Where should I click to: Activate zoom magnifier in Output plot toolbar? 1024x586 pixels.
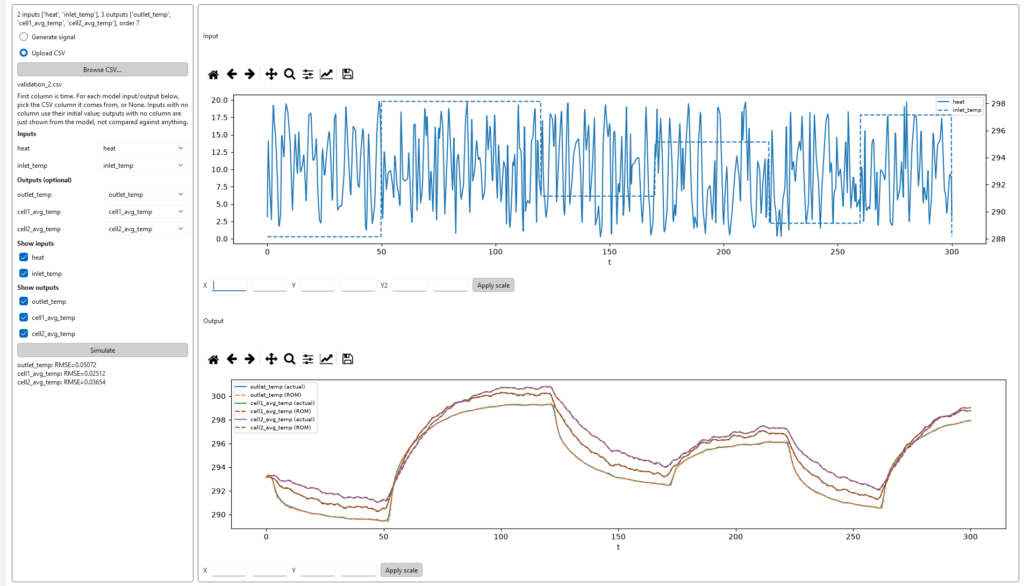click(289, 359)
